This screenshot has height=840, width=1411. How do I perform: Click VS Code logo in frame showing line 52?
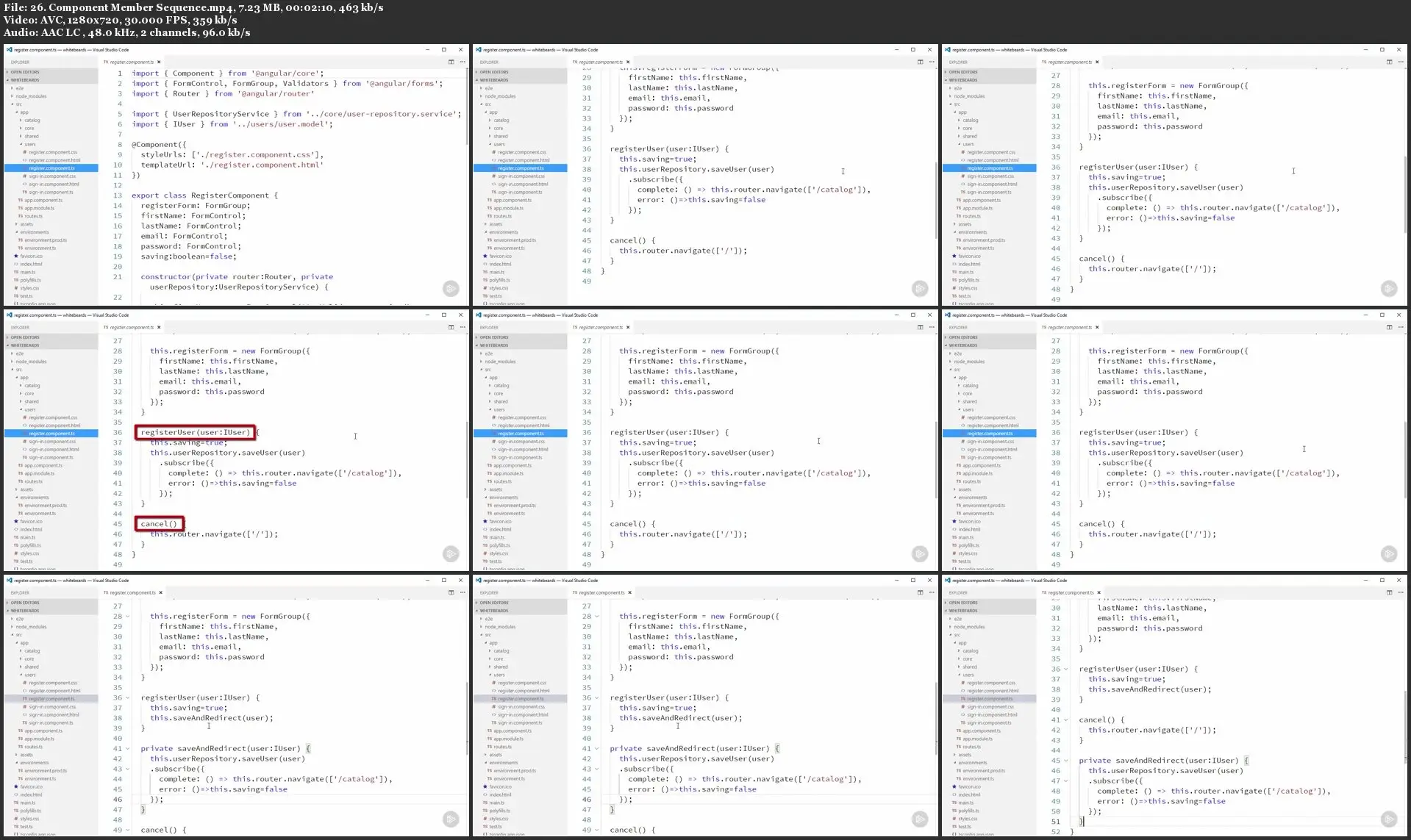947,581
